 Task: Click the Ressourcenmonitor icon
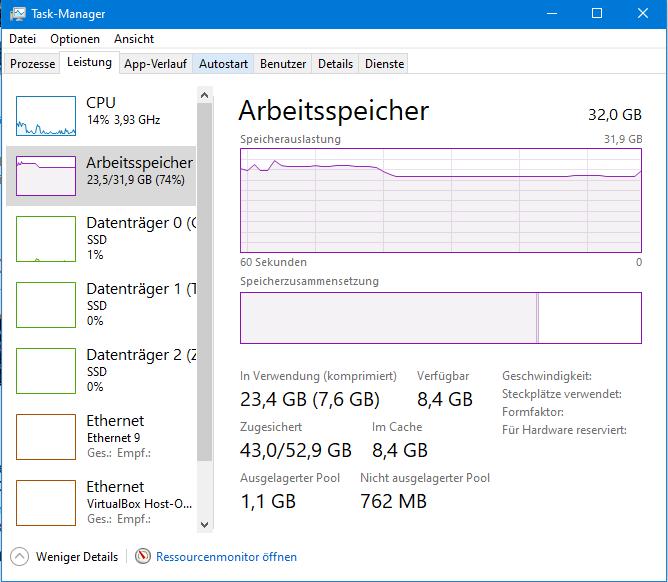pos(143,557)
